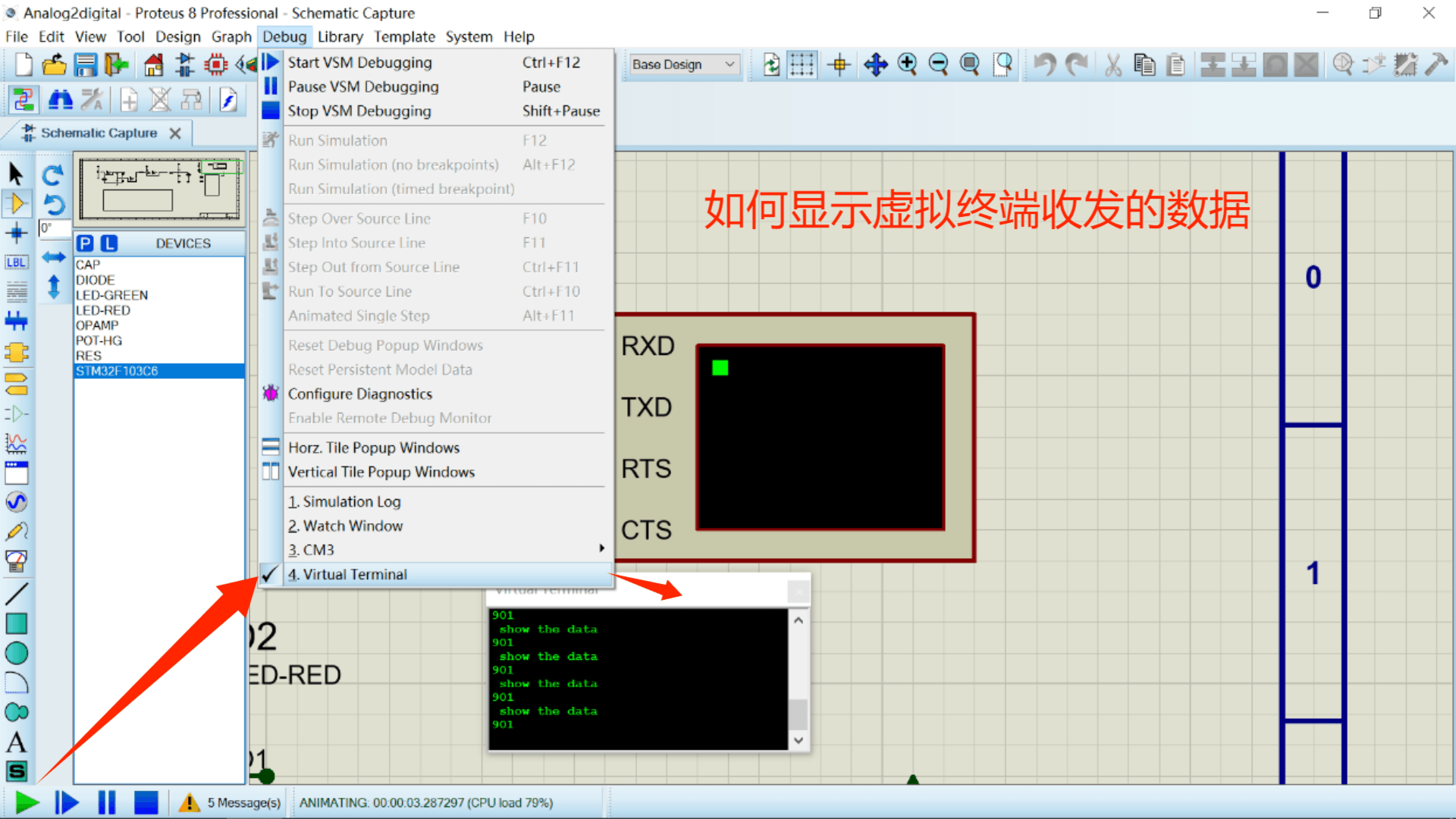Select the Zoom In tool icon
The height and width of the screenshot is (819, 1456).
907,64
